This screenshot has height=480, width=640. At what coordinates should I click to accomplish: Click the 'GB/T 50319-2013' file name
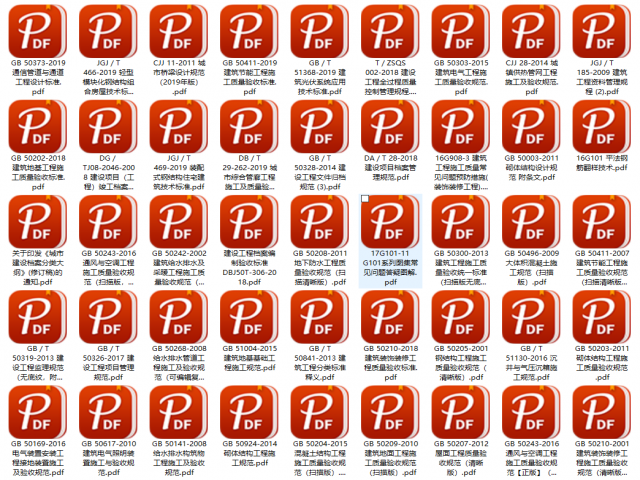click(x=38, y=363)
